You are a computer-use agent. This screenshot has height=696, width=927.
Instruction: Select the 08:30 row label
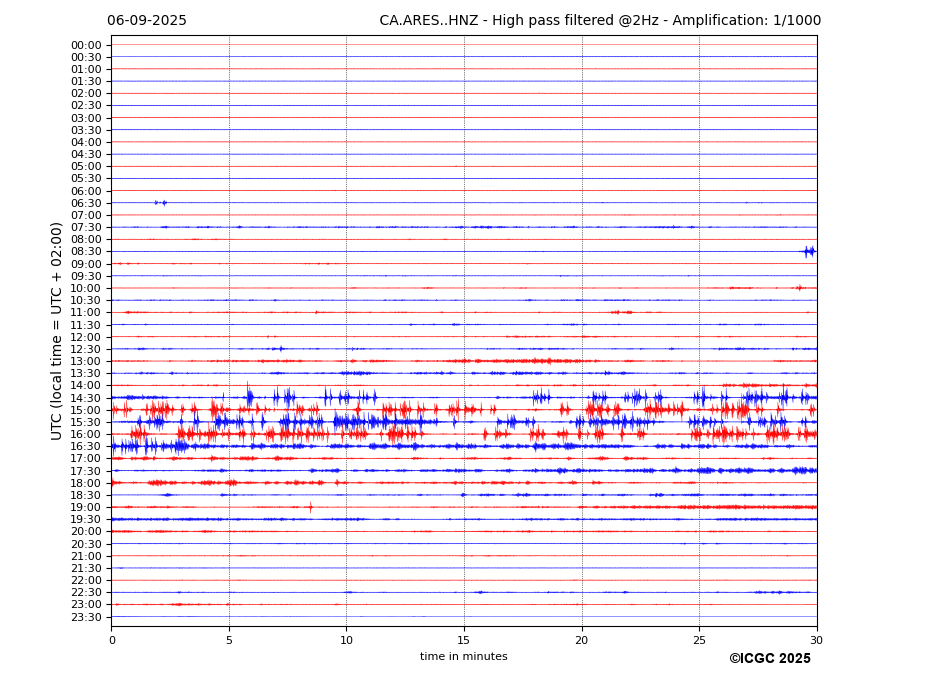tap(86, 252)
